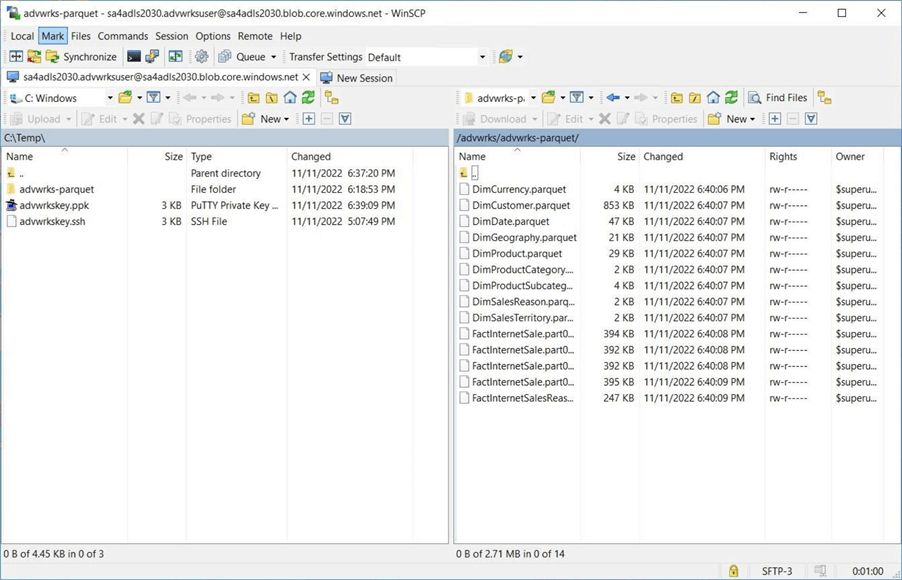Click local panel's select files plus icon
902x580 pixels.
[309, 119]
